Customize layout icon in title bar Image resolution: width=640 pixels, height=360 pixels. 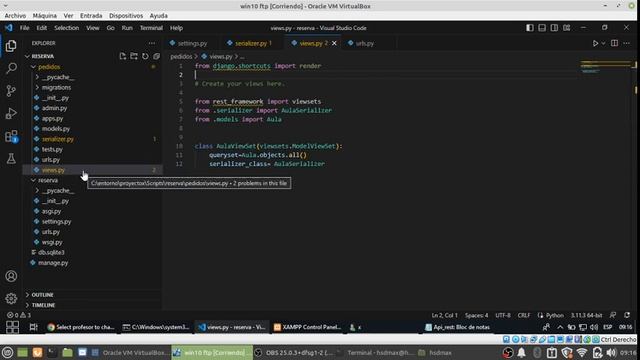coord(567,28)
